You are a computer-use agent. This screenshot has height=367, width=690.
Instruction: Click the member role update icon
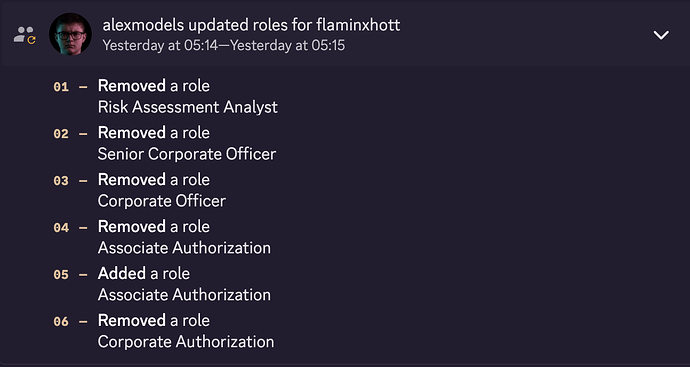pos(25,35)
